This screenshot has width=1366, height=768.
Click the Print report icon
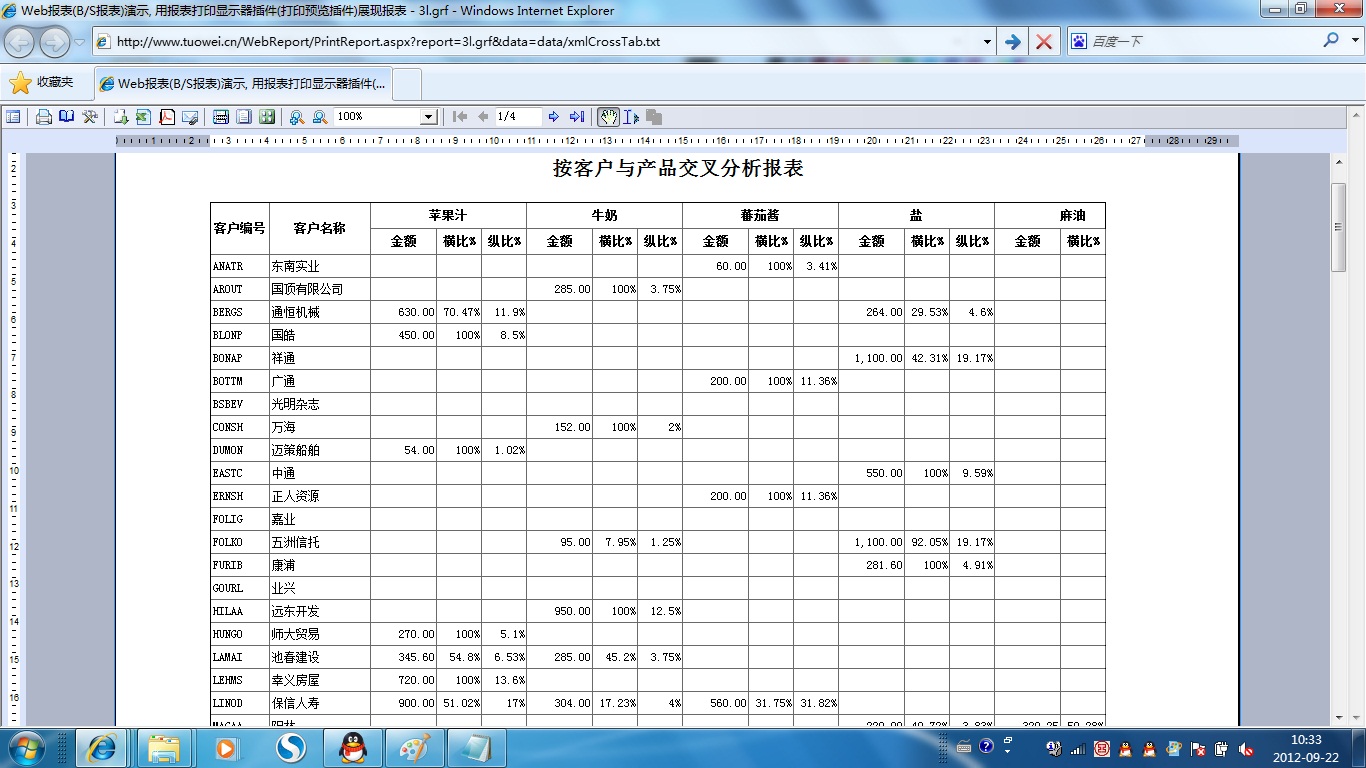pos(44,117)
